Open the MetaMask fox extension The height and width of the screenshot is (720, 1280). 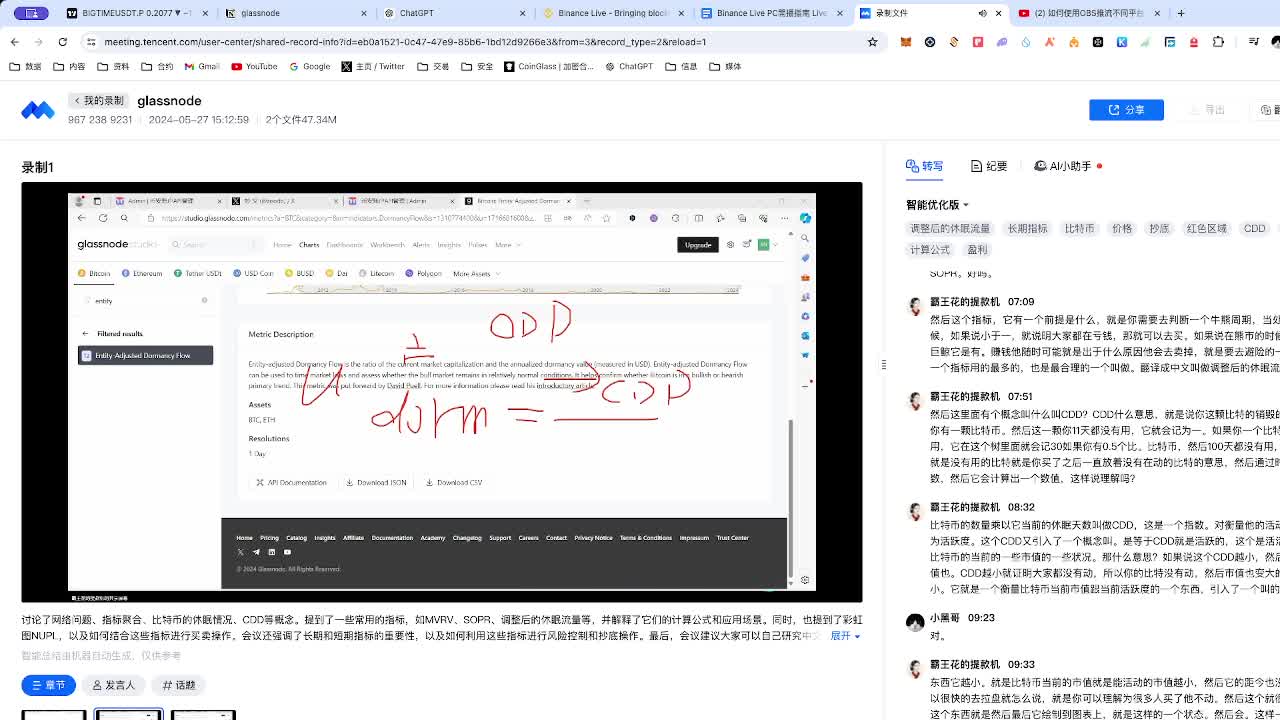pos(906,42)
